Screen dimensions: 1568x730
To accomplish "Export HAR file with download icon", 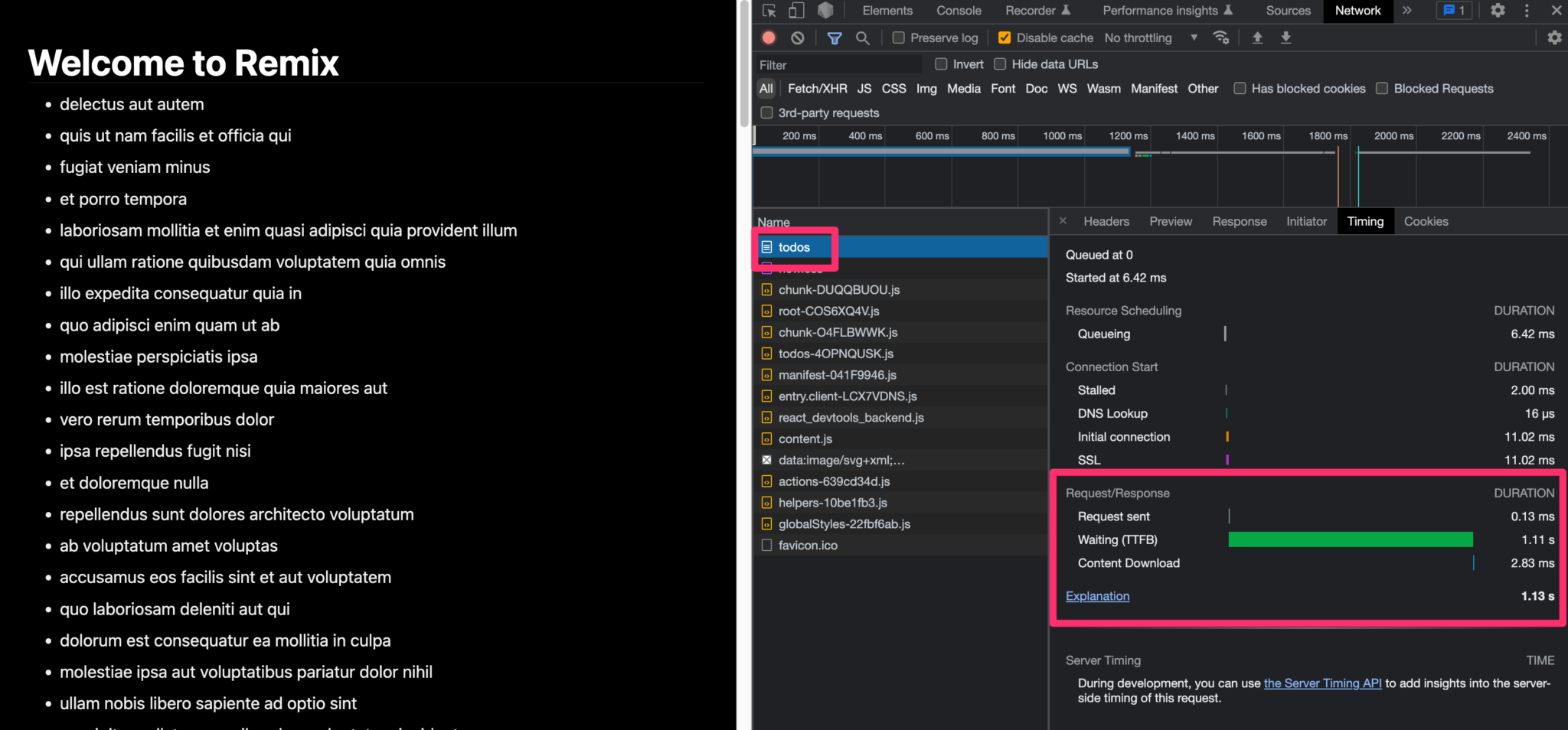I will (x=1285, y=37).
